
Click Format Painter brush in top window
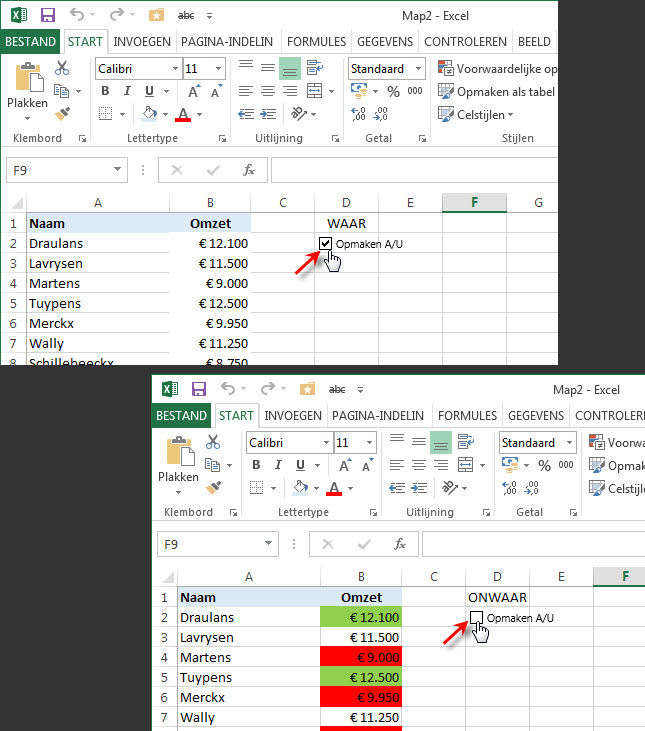62,113
